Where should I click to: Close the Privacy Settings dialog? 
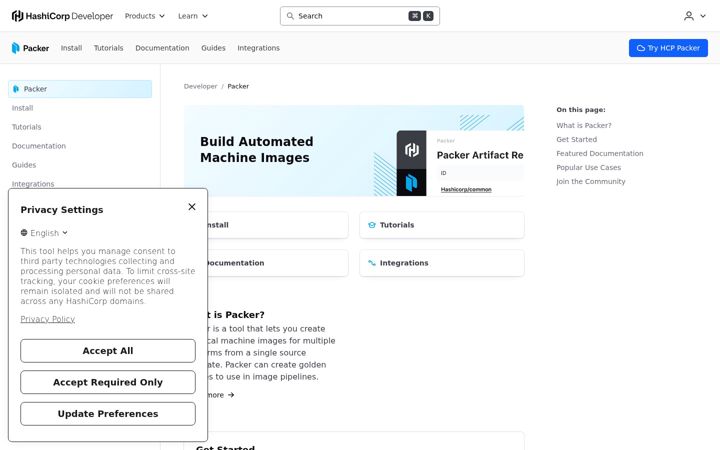[x=192, y=207]
